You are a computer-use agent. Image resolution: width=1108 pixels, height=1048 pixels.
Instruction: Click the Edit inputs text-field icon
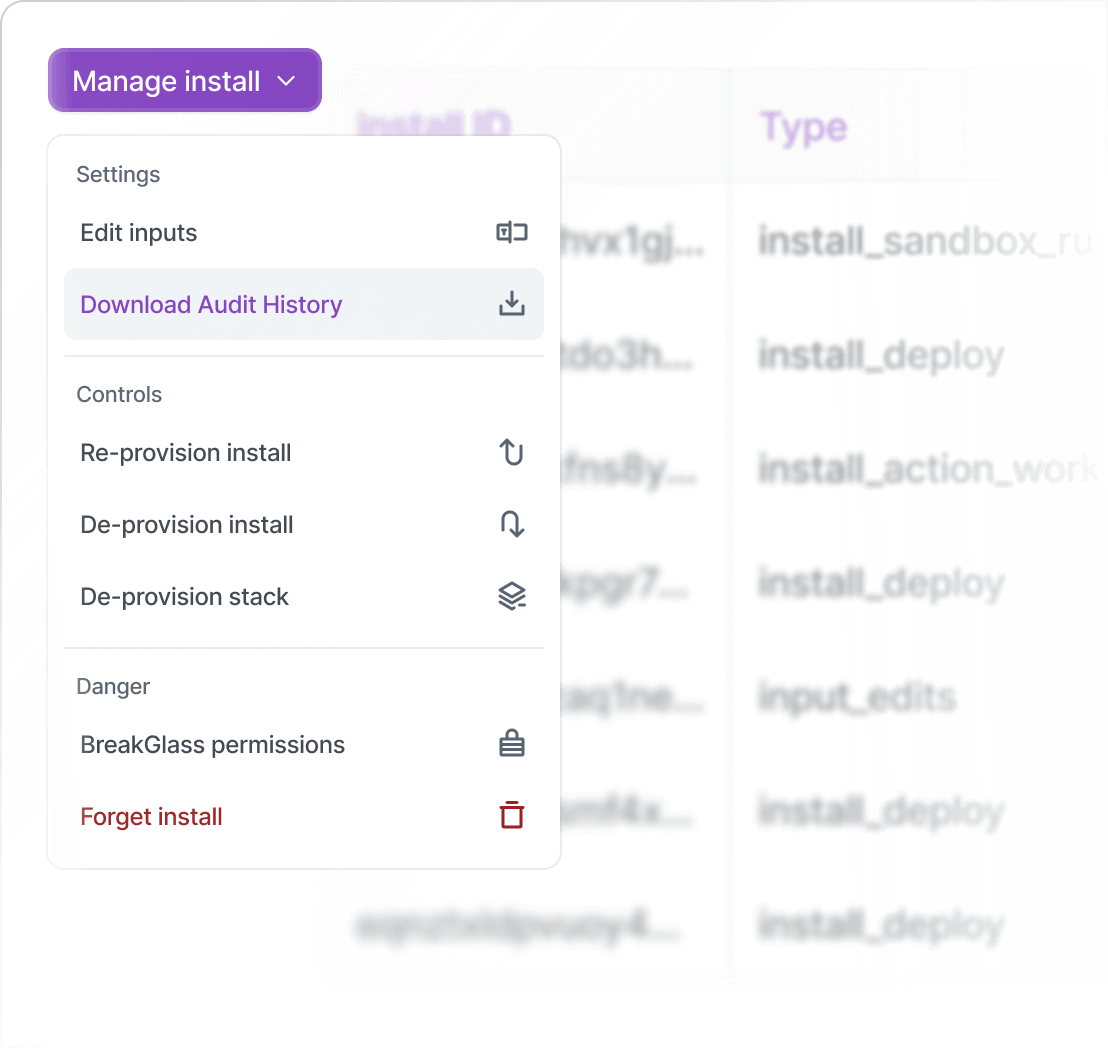[x=511, y=233]
